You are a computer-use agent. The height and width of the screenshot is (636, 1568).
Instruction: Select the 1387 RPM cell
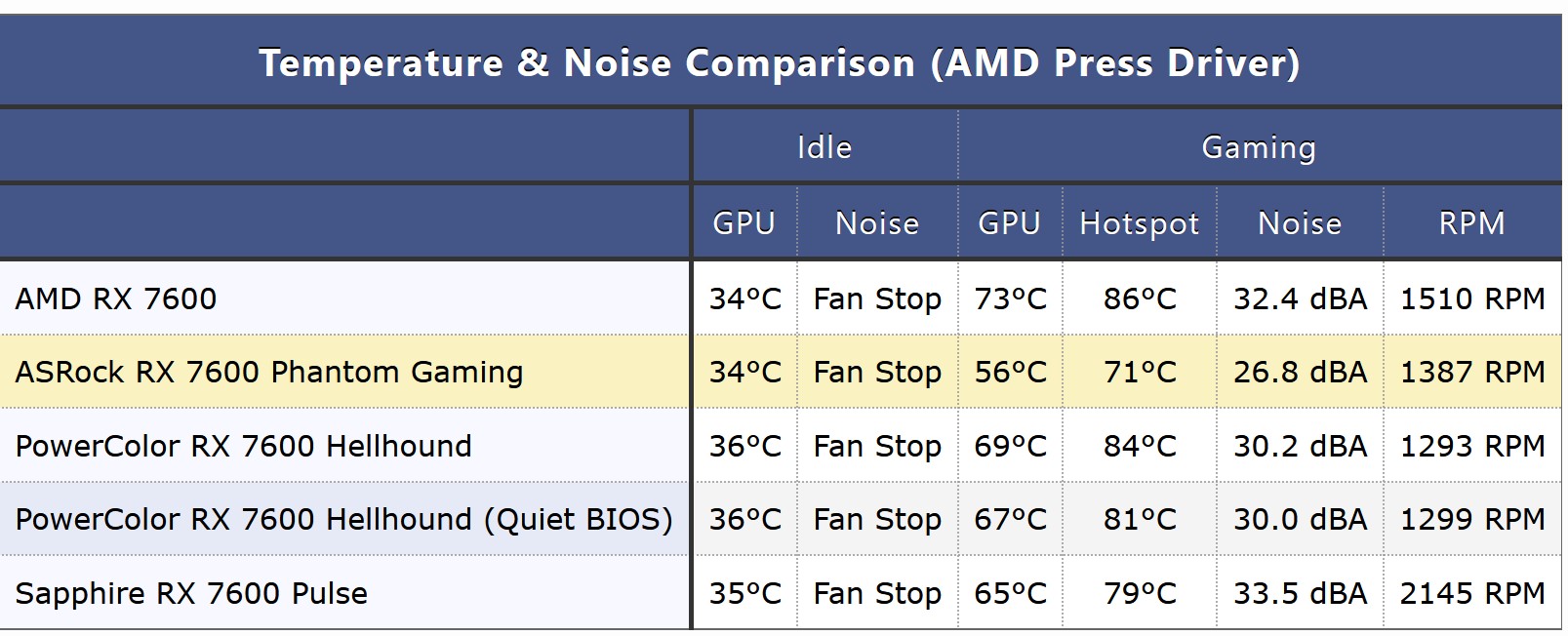point(1472,372)
